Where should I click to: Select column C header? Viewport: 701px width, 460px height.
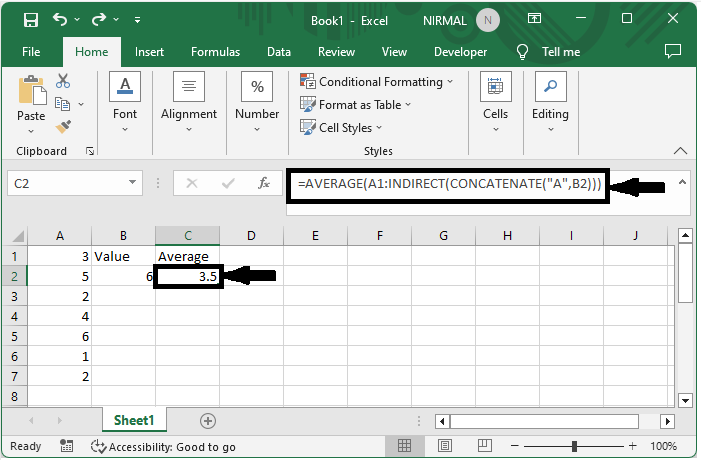coord(188,236)
